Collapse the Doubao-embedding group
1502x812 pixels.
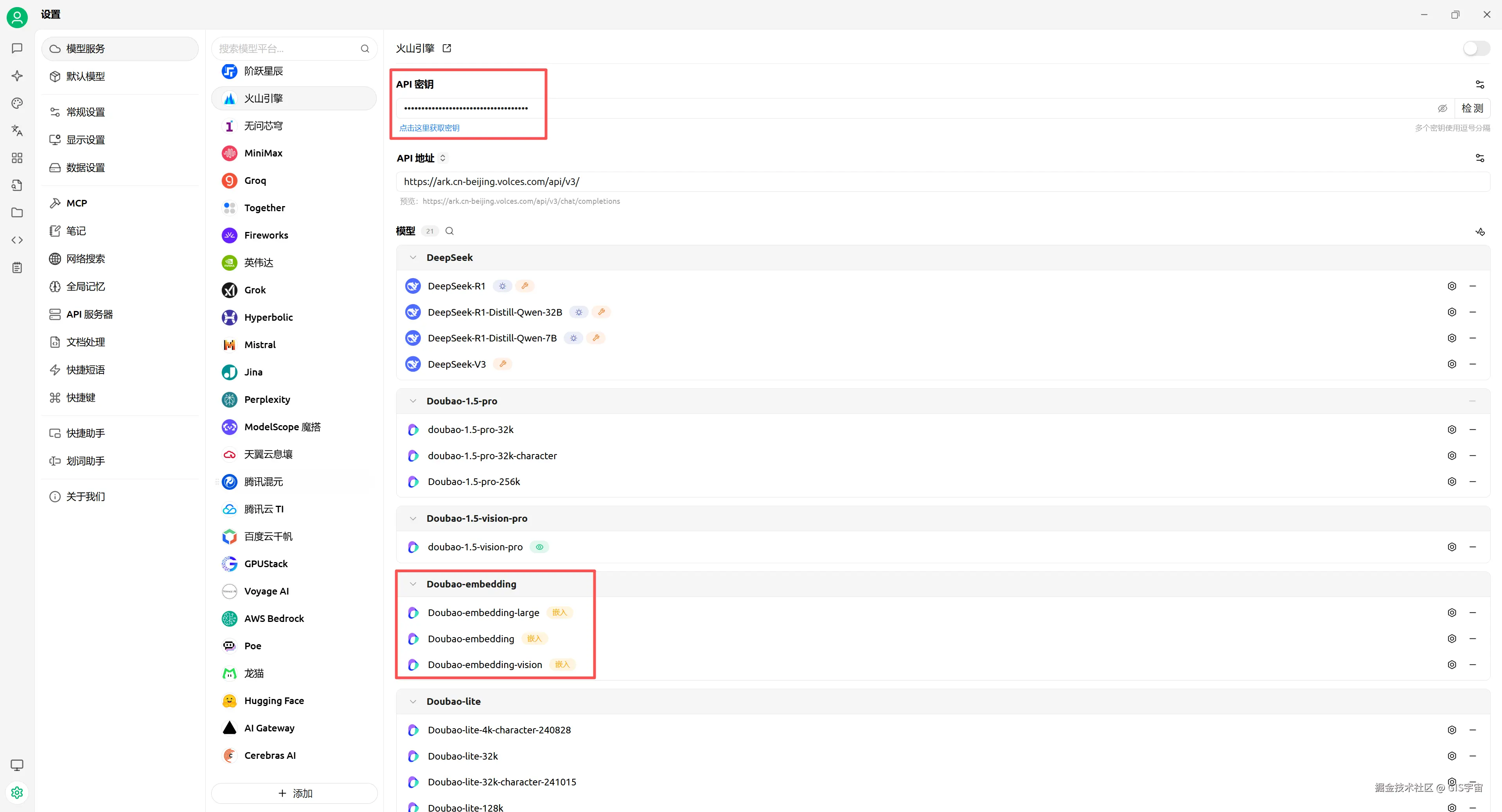413,584
